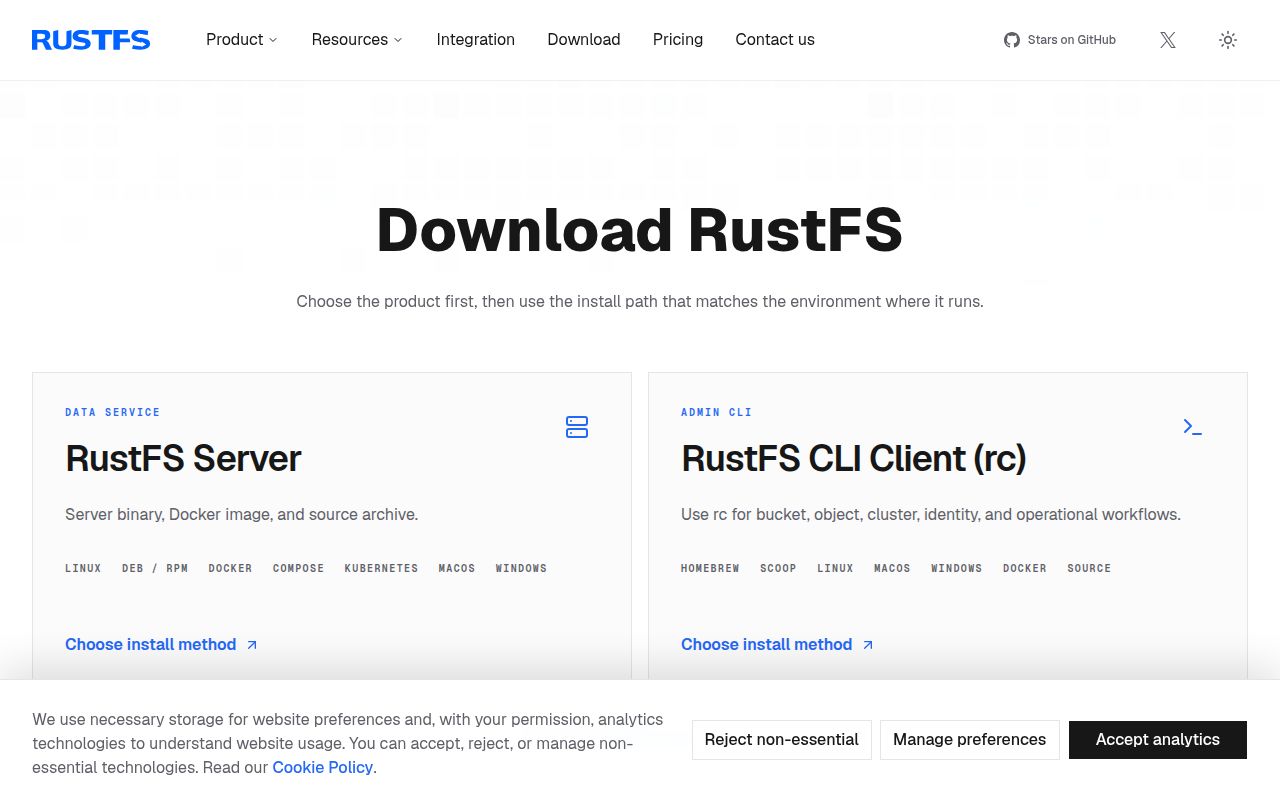Click the terminal prompt icon in CLI card
The height and width of the screenshot is (800, 1280).
click(x=1193, y=427)
